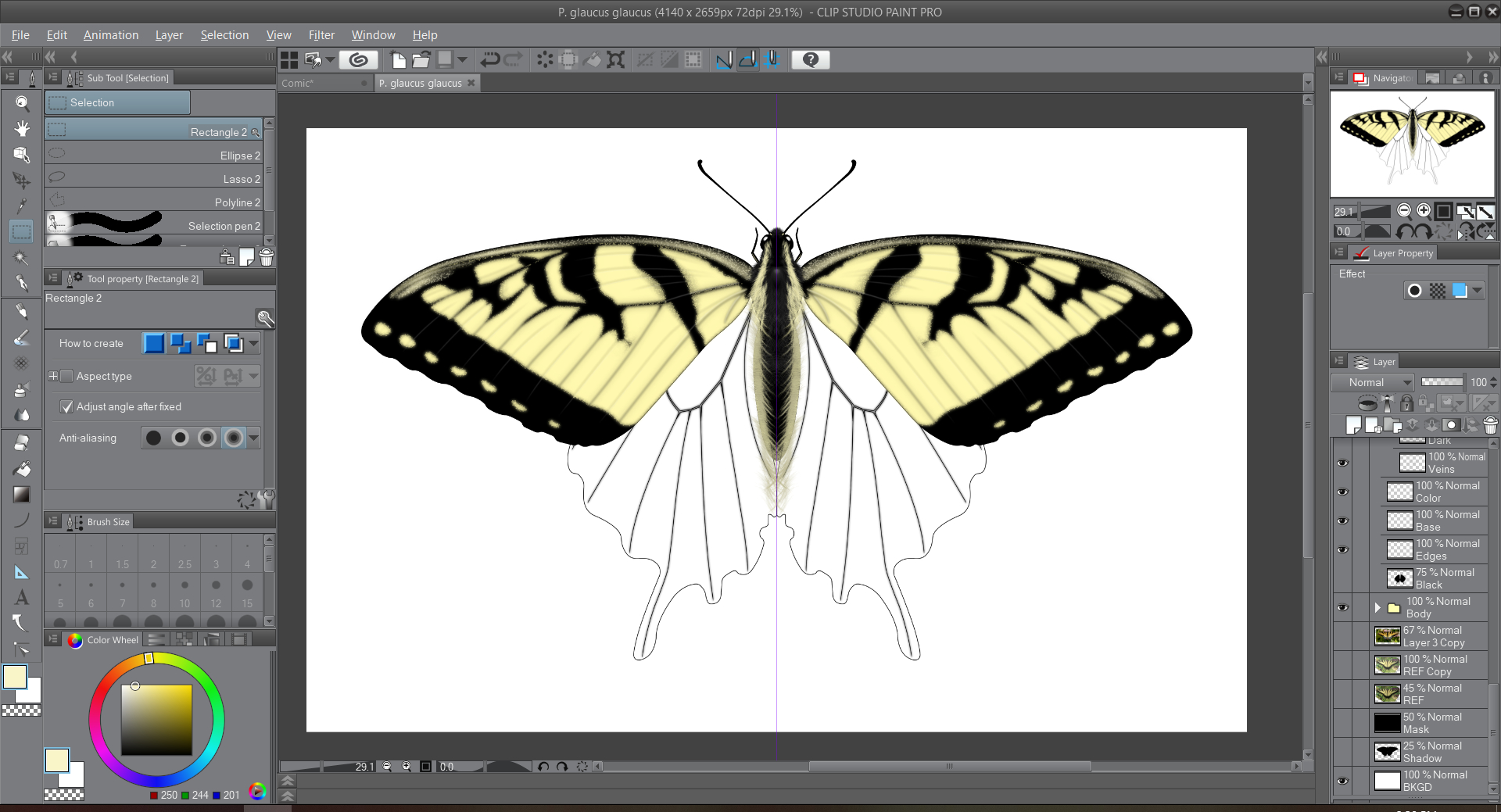
Task: Select the Eyedropper tool
Action: [x=22, y=206]
